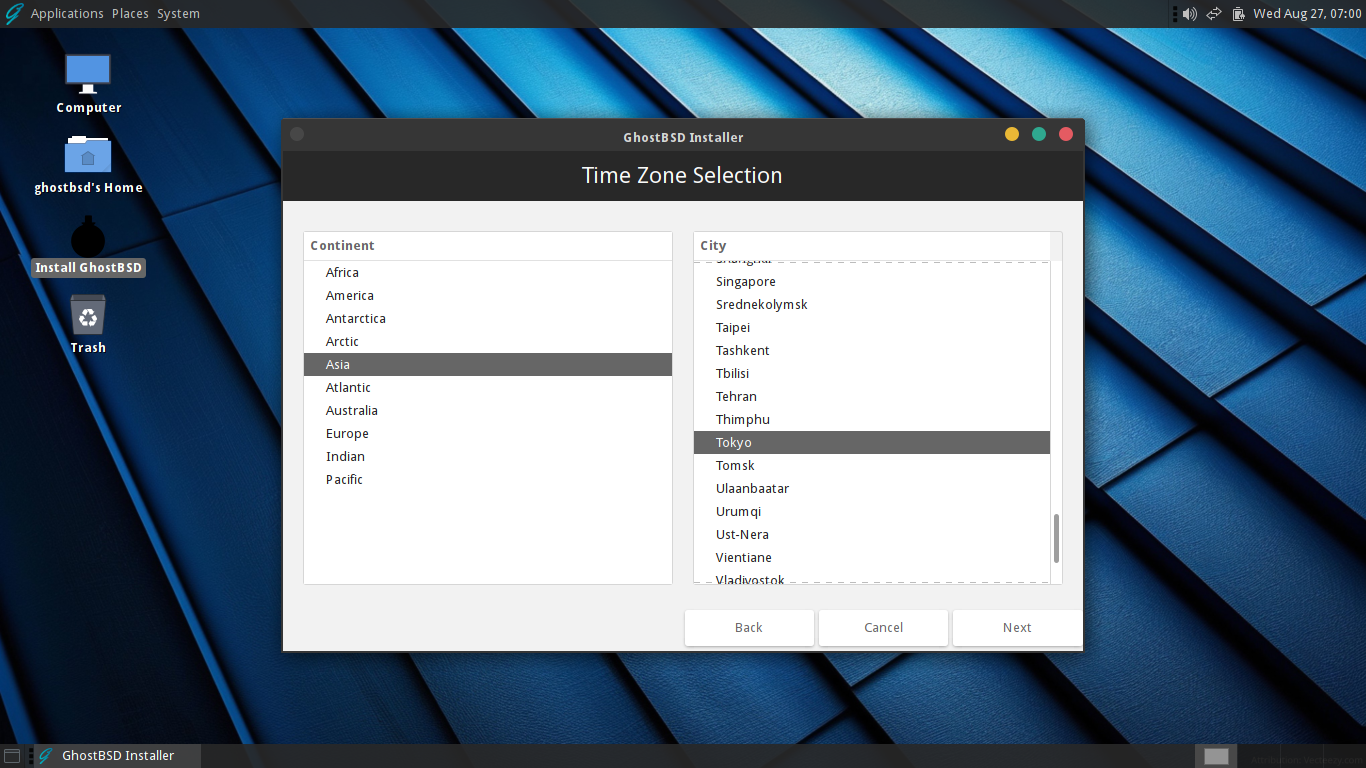Choose Tomsk from the city list
Screen dimensions: 1366x768
tap(872, 466)
